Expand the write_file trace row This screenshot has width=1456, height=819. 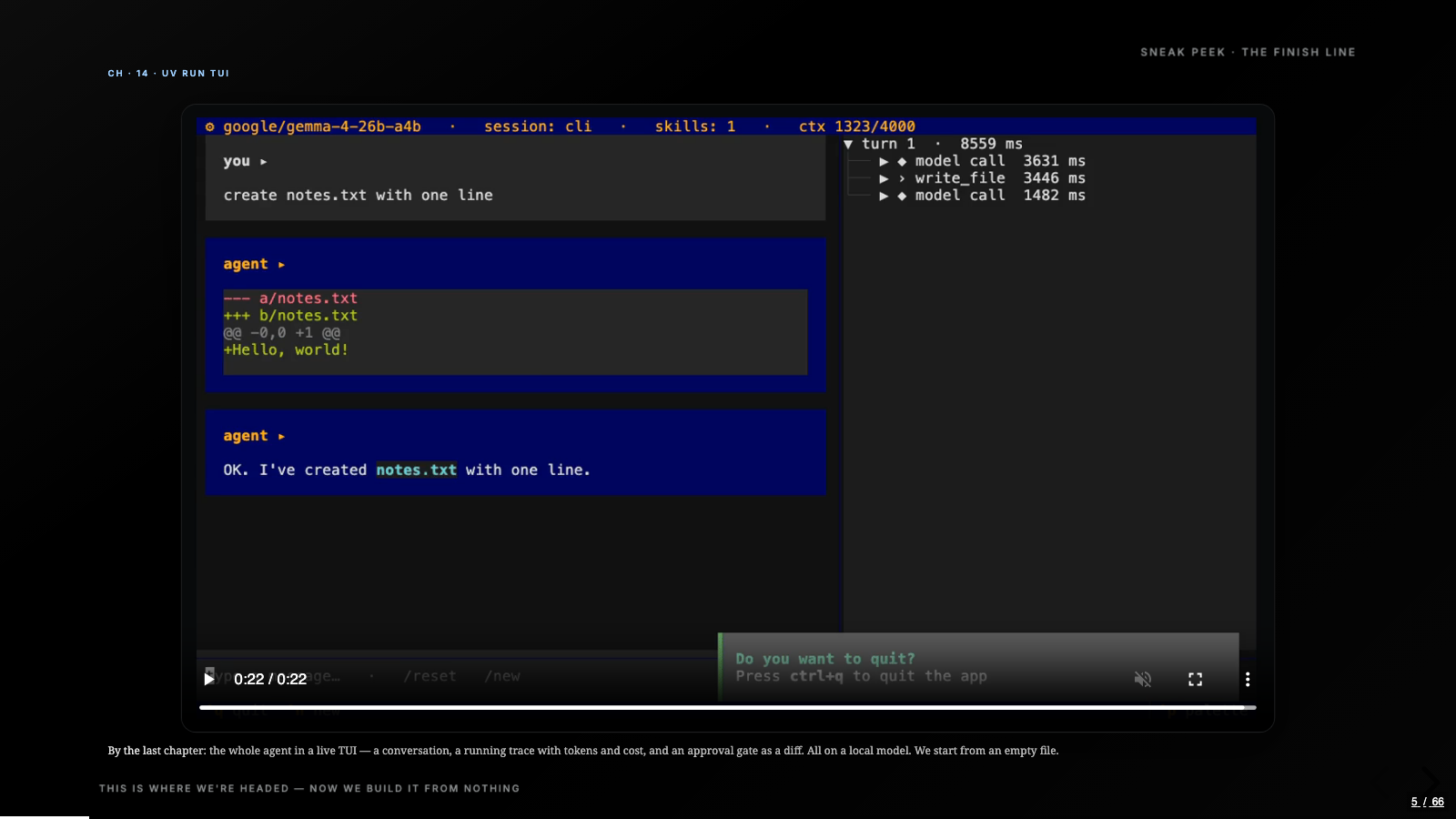884,178
